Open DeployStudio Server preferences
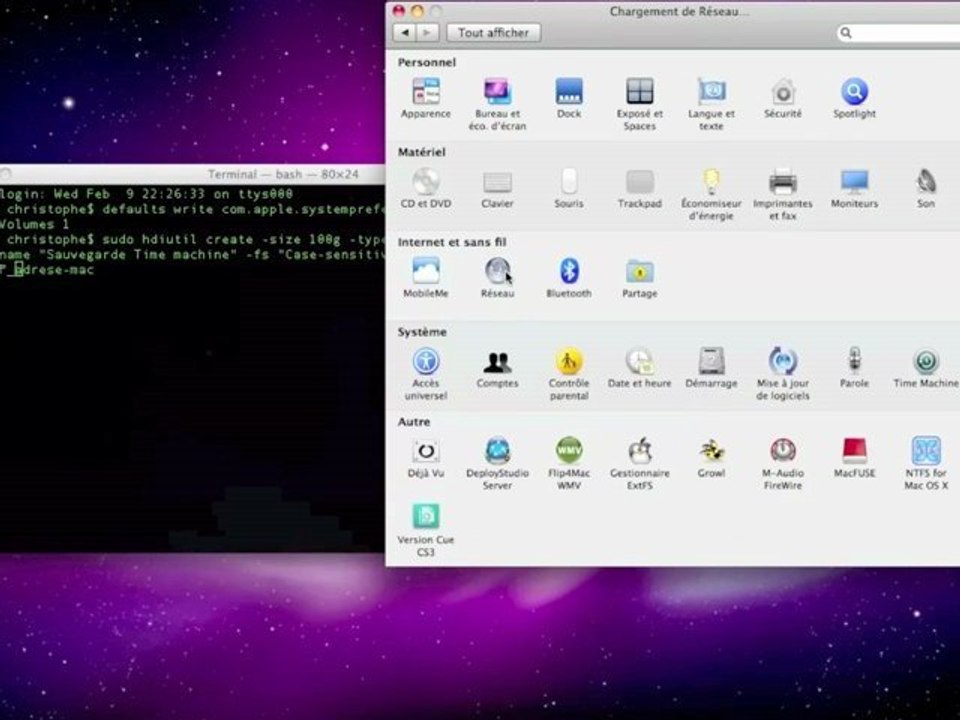The width and height of the screenshot is (960, 720). 497,463
